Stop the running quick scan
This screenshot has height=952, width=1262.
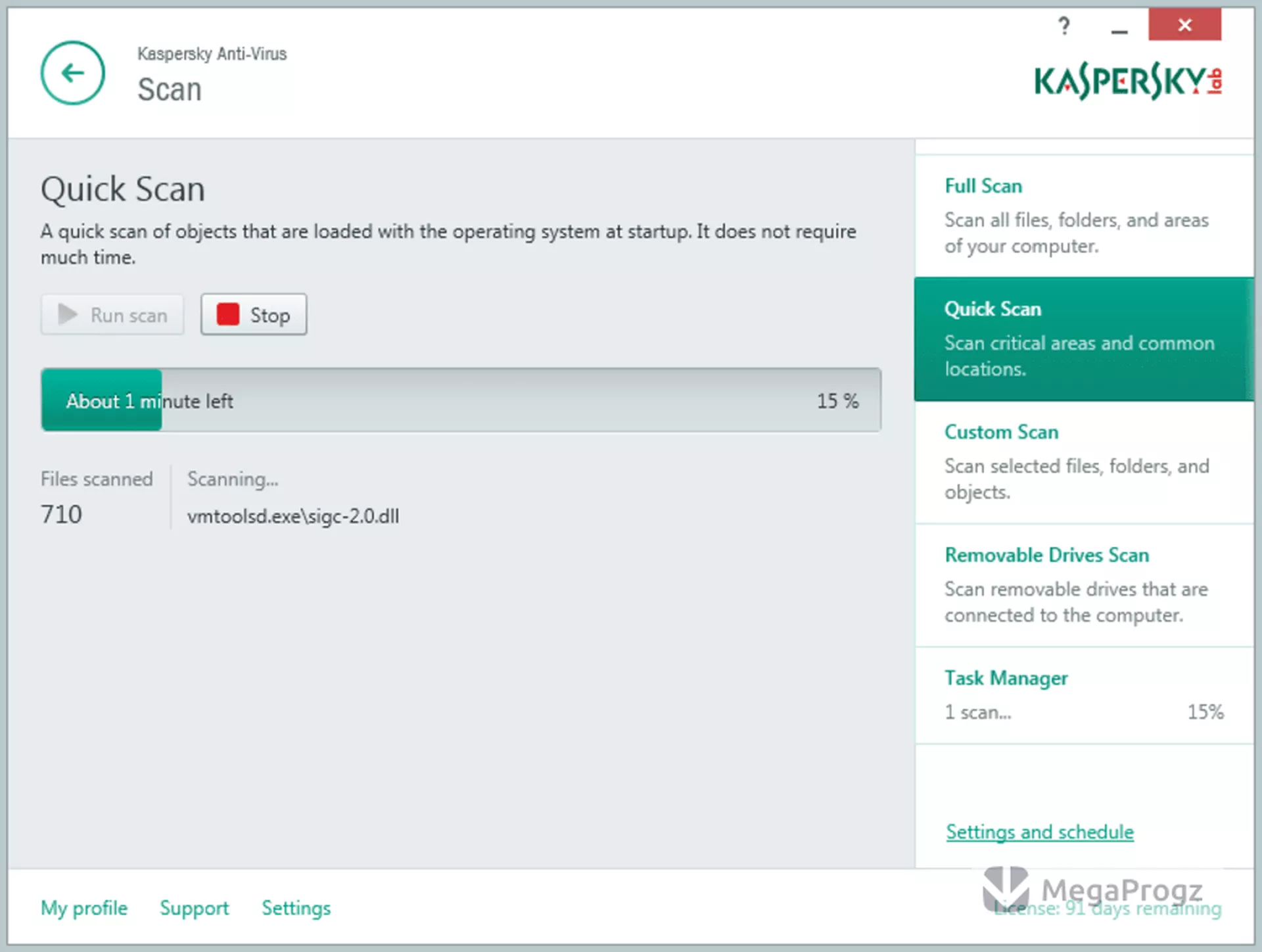(x=254, y=314)
